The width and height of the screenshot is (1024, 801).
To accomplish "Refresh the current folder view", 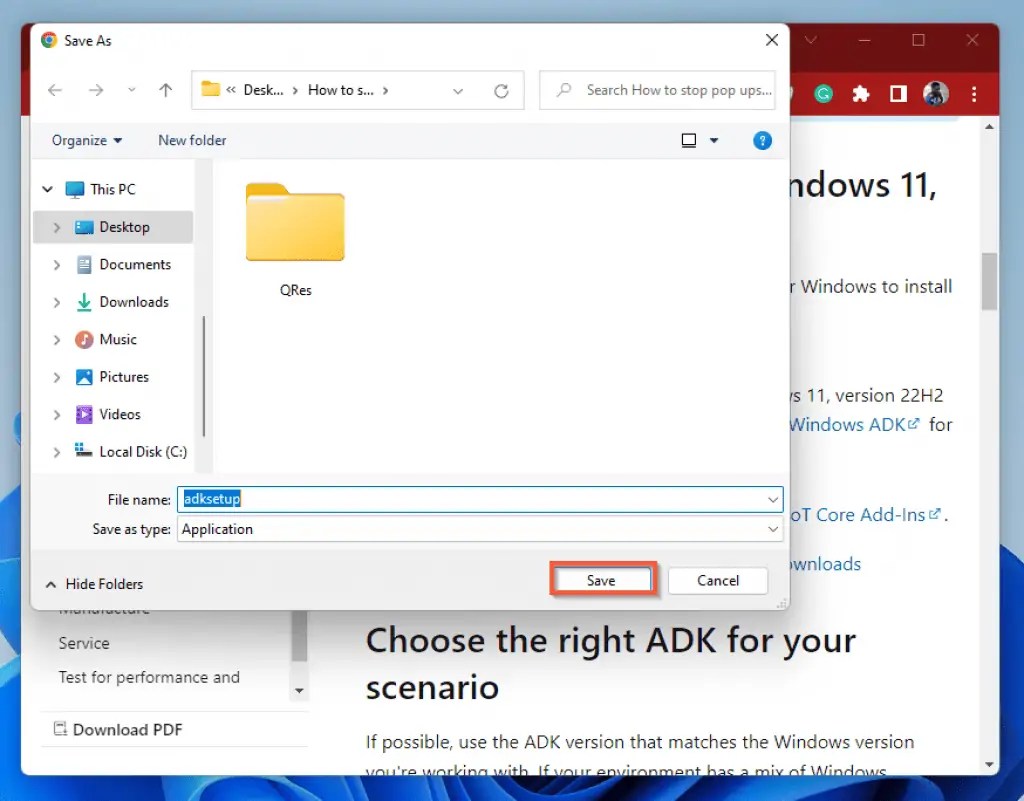I will click(x=502, y=90).
